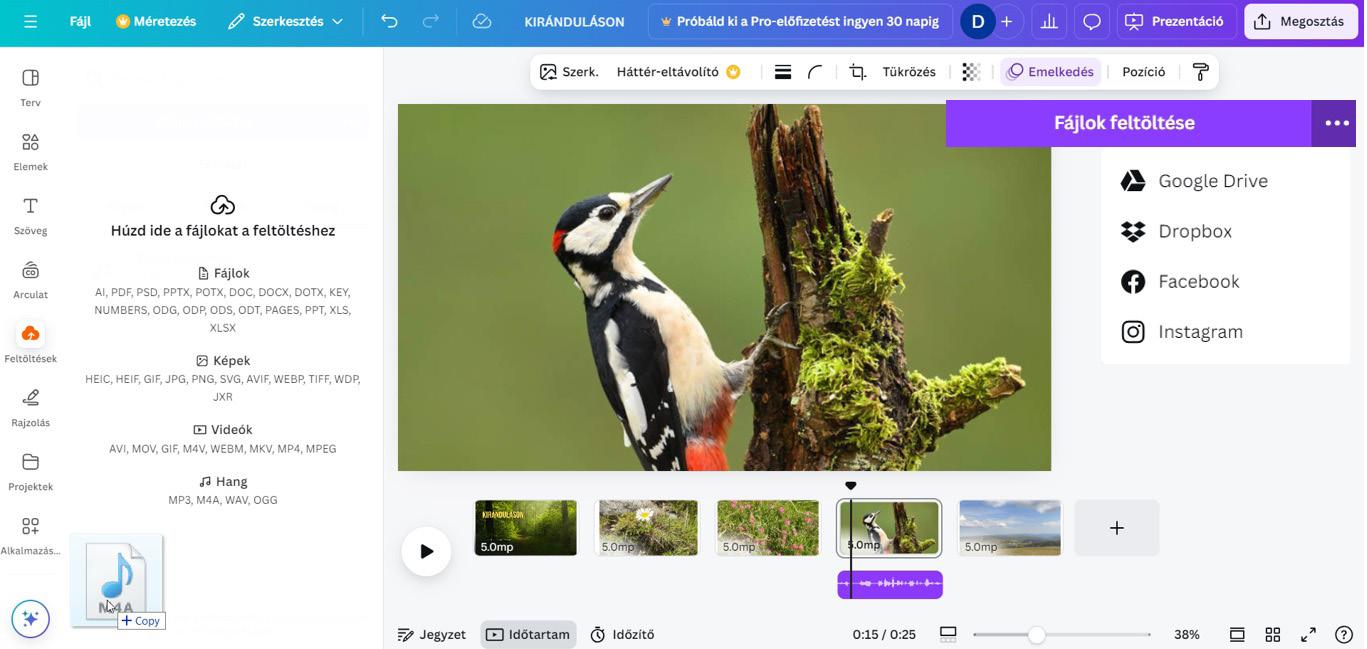The image size is (1367, 649).
Task: Select the purple audio track clip
Action: point(890,584)
